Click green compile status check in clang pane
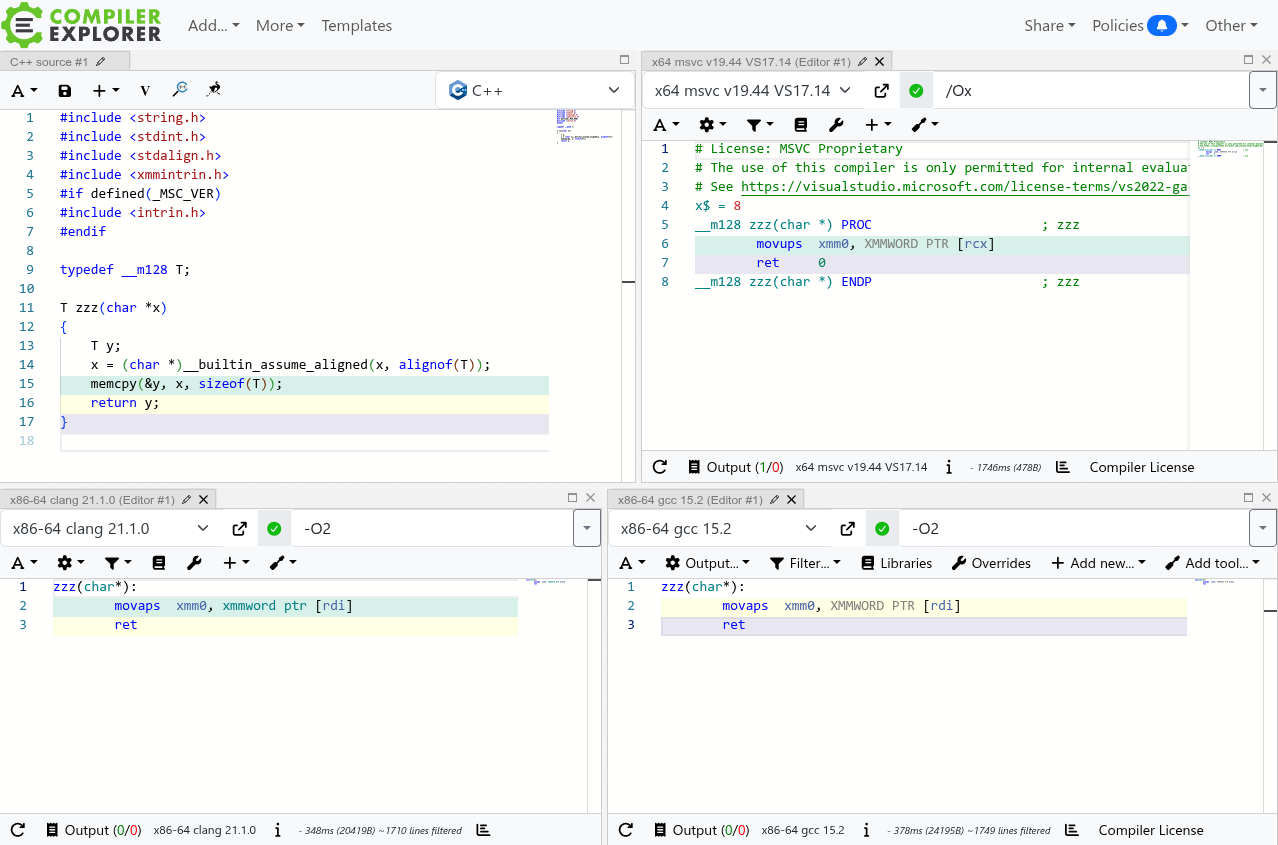Image resolution: width=1278 pixels, height=845 pixels. (274, 529)
